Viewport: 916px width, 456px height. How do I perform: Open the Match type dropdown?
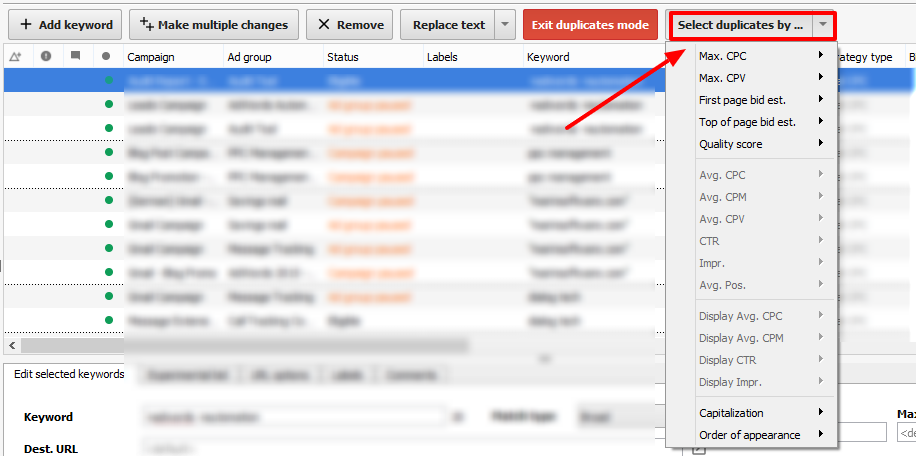pos(619,417)
